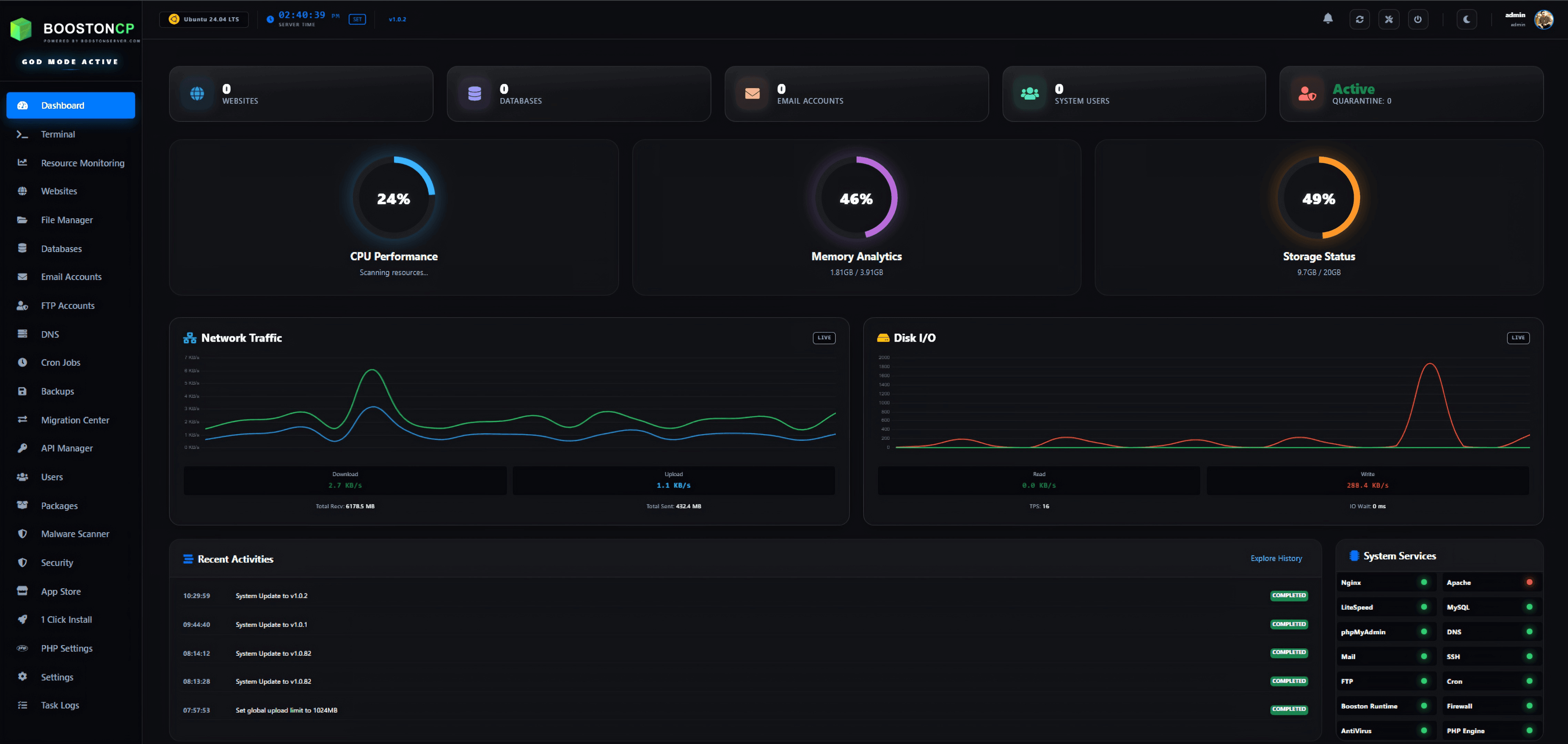Image resolution: width=1568 pixels, height=744 pixels.
Task: Toggle LIVE mode on Disk I/O chart
Action: (x=1517, y=338)
